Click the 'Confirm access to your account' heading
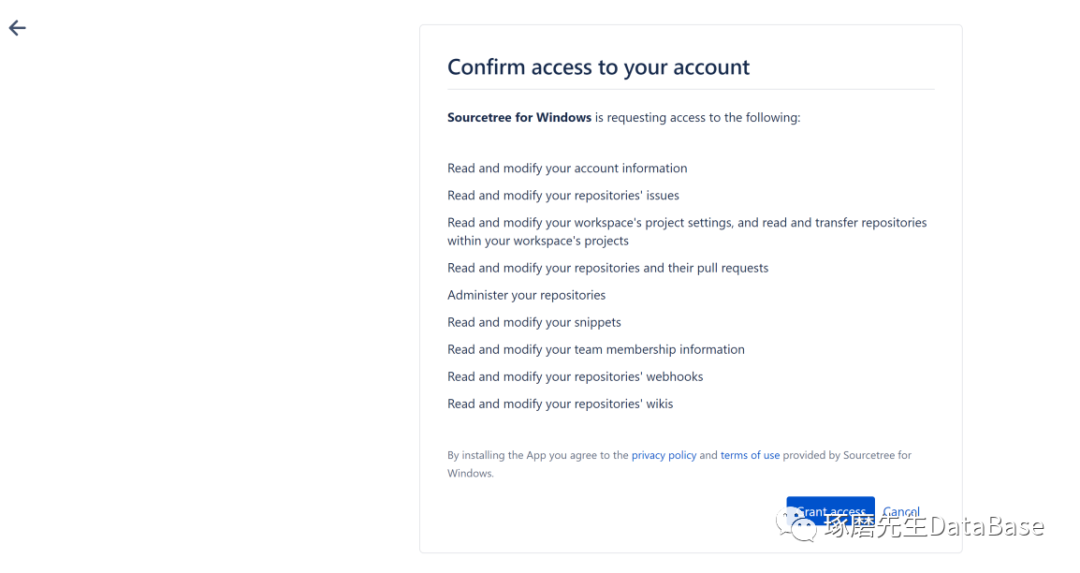 (x=598, y=68)
